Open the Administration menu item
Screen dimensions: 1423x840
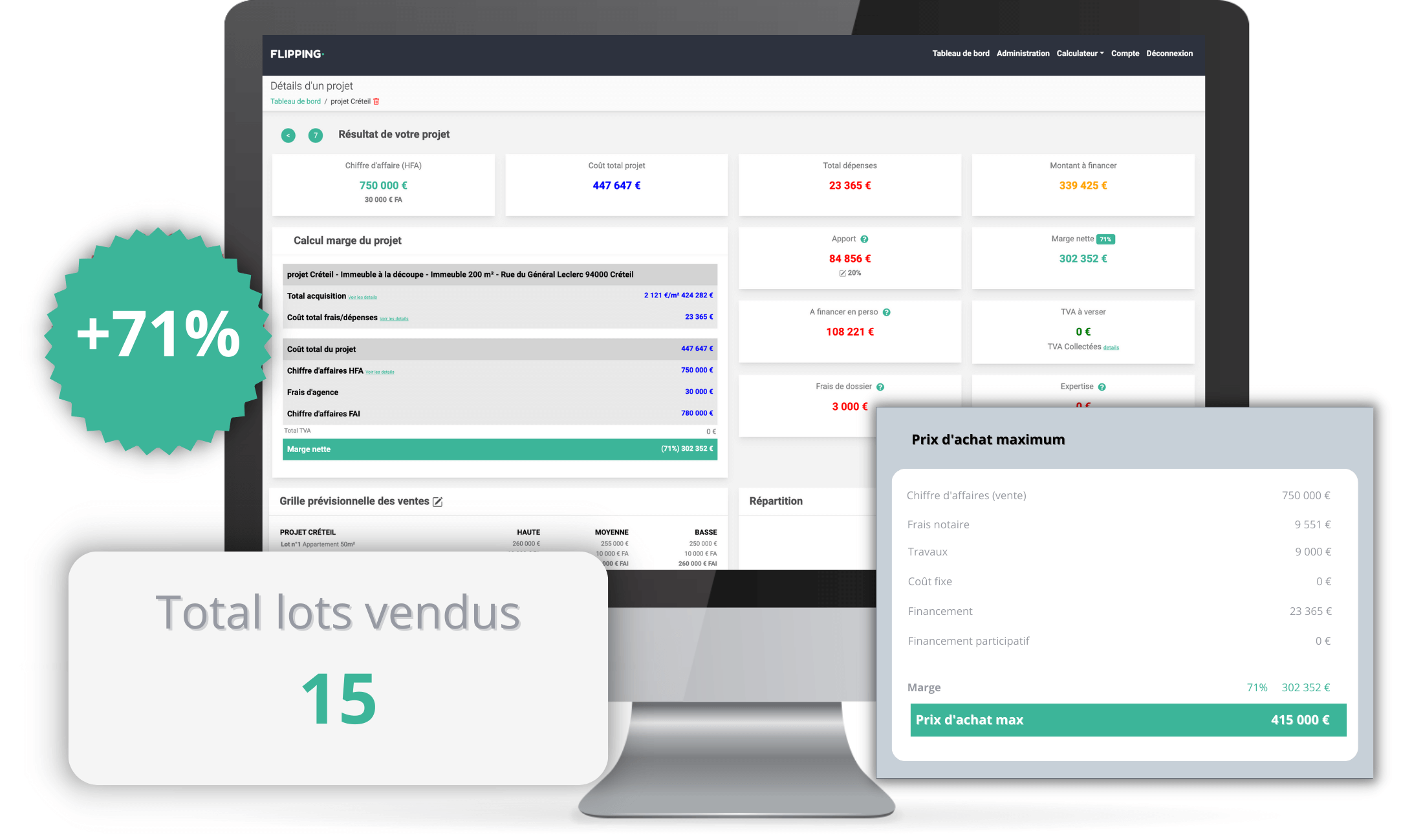pyautogui.click(x=1023, y=54)
